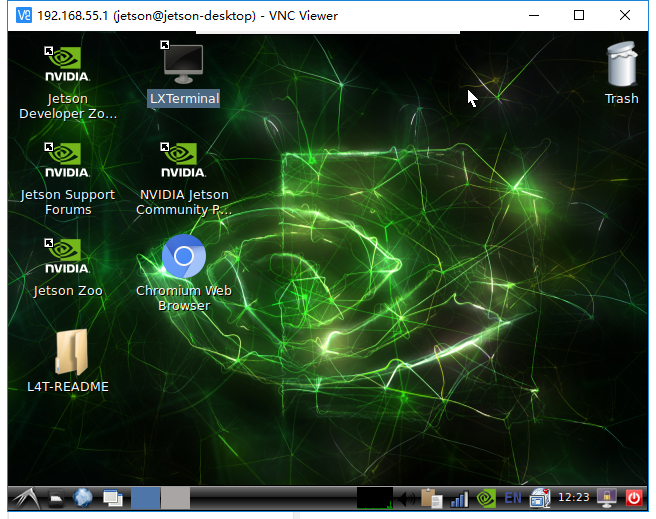
Task: Open the Trash icon on desktop
Action: tap(622, 74)
